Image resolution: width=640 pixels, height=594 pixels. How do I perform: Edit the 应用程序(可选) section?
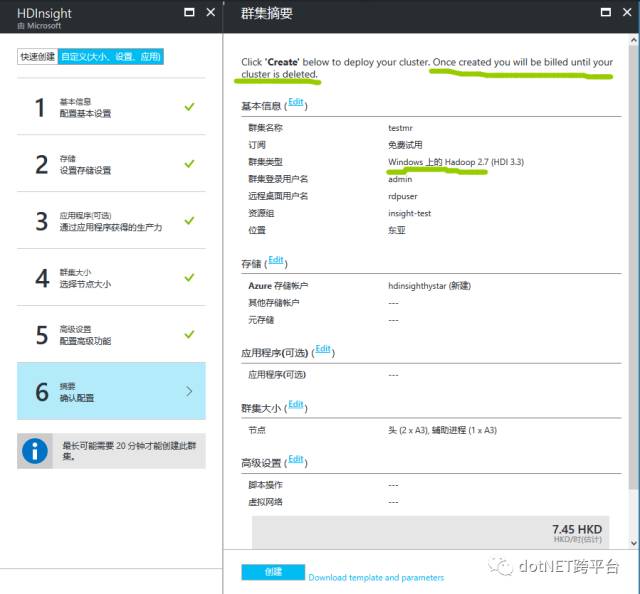[323, 349]
